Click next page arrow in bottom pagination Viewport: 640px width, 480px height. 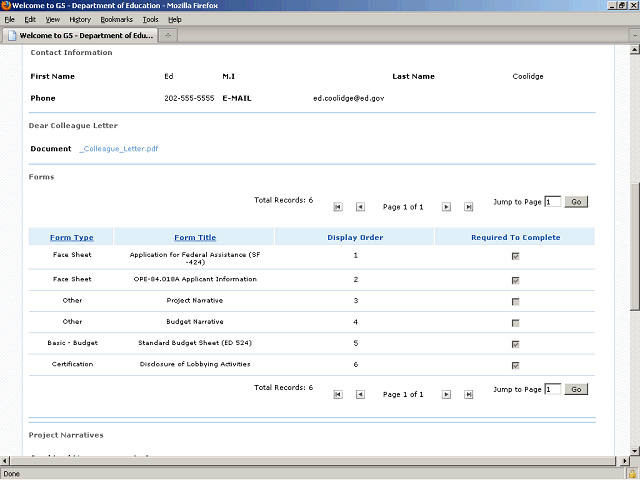[x=446, y=394]
